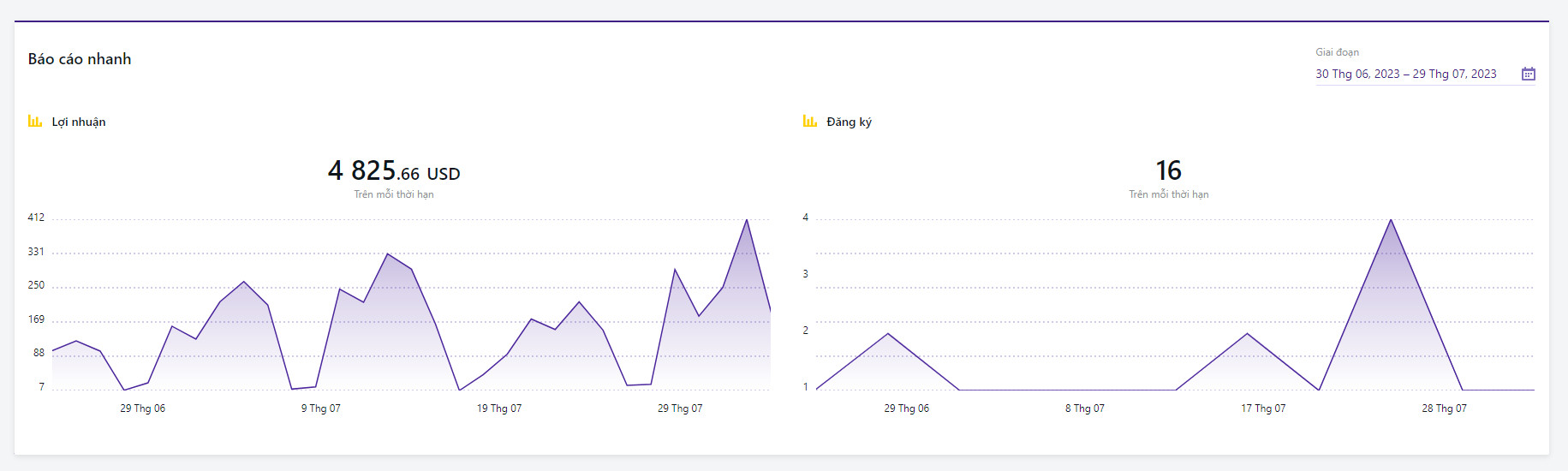Viewport: 1568px width, 471px height.
Task: Click the 169 y-axis label
Action: [36, 319]
